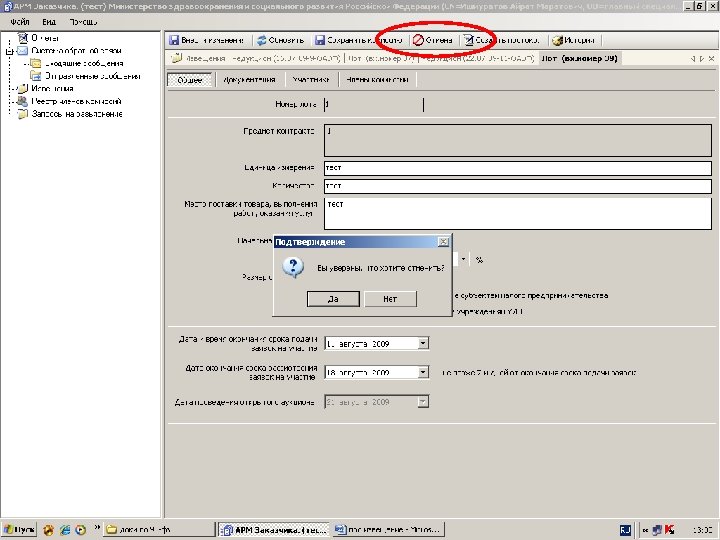Screen dimensions: 720x540
Task: Click 'Да' in the confirmation dialog
Action: [x=333, y=299]
